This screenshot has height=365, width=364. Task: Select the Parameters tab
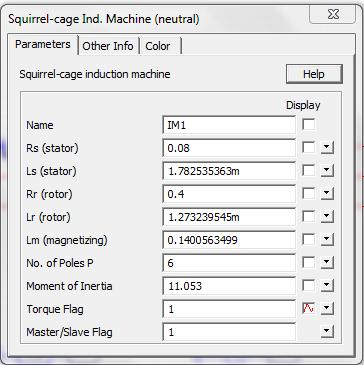43,44
